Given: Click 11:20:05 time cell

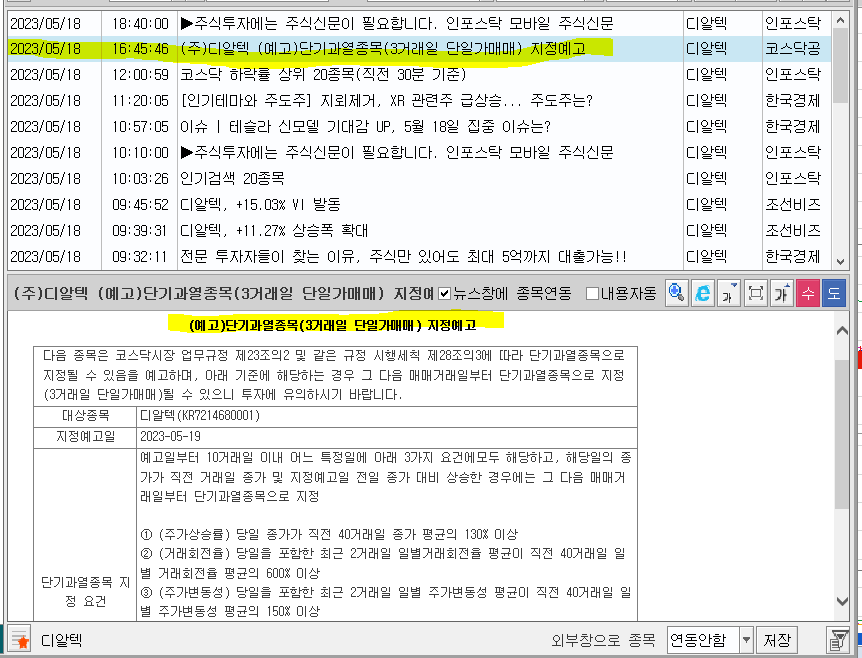Looking at the screenshot, I should pos(140,101).
